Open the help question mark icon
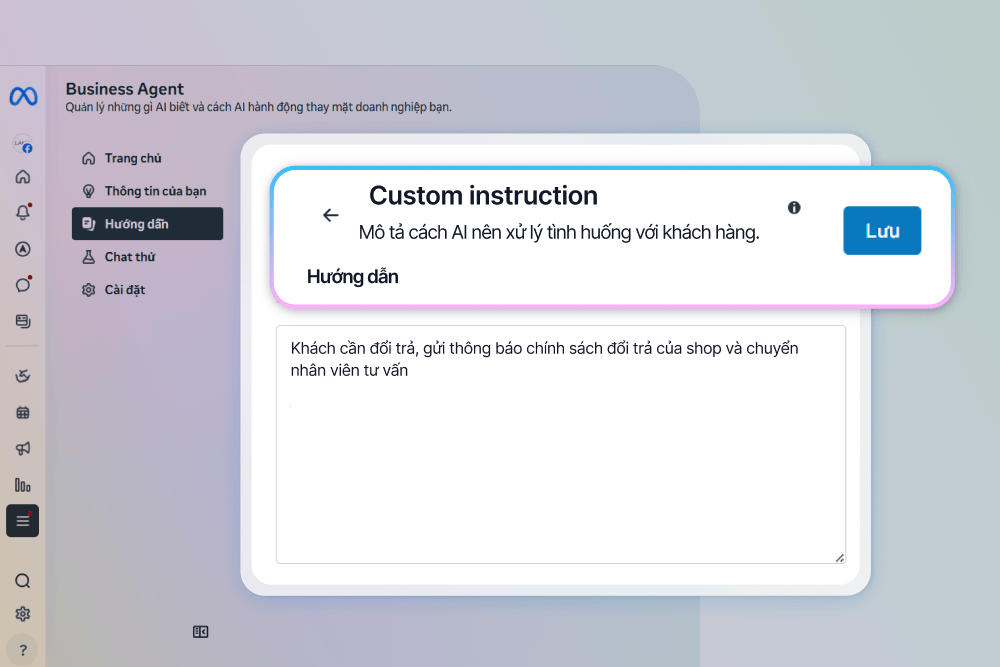The width and height of the screenshot is (1000, 667). 23,650
